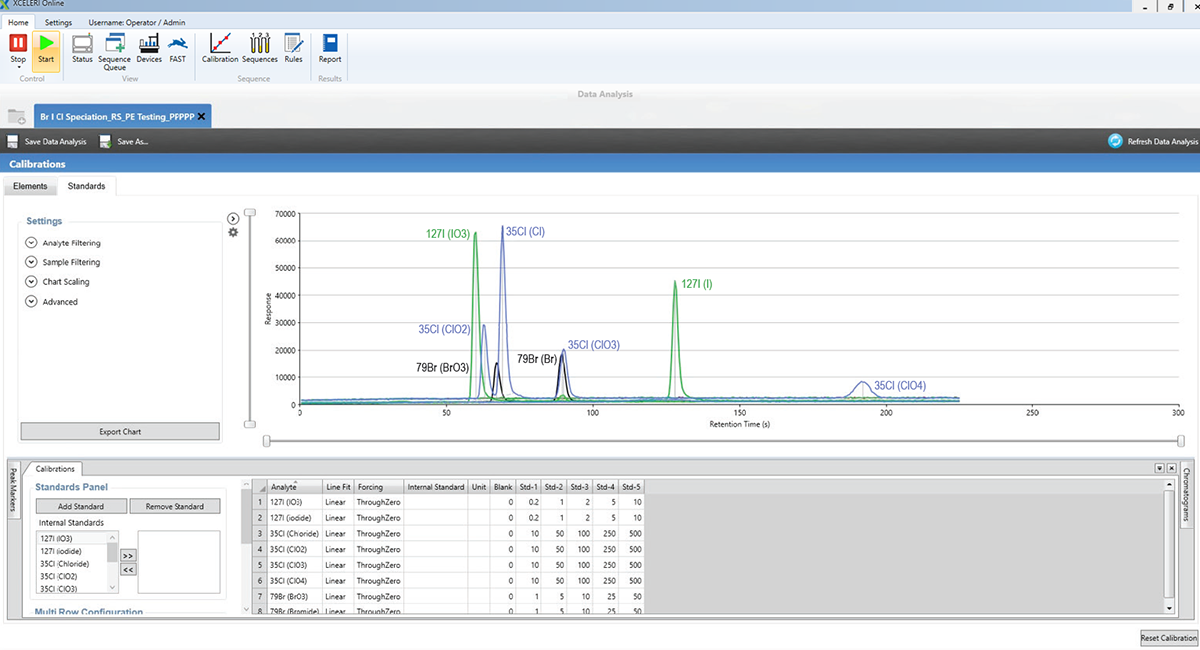Image resolution: width=1200 pixels, height=650 pixels.
Task: Click the green Start button
Action: tap(46, 50)
